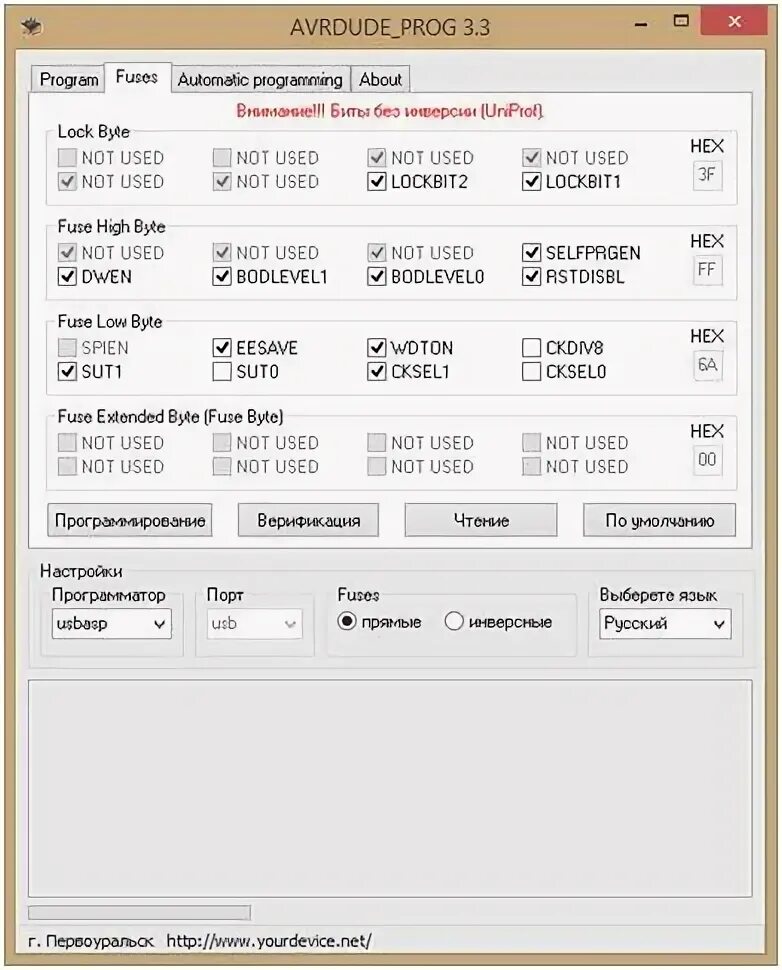
Task: Select the инверсные fuses radio button
Action: pos(453,621)
